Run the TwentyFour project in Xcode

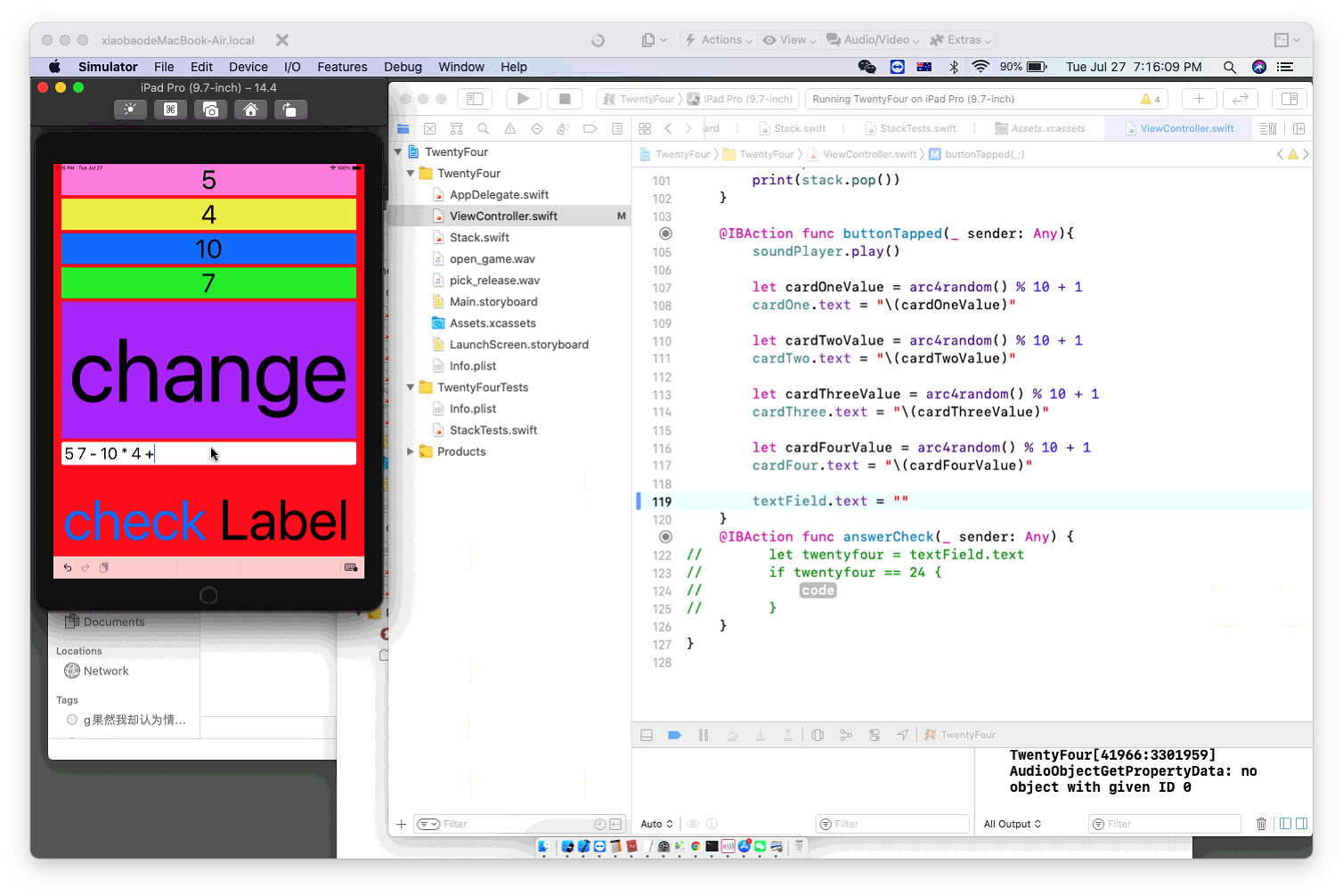(523, 99)
